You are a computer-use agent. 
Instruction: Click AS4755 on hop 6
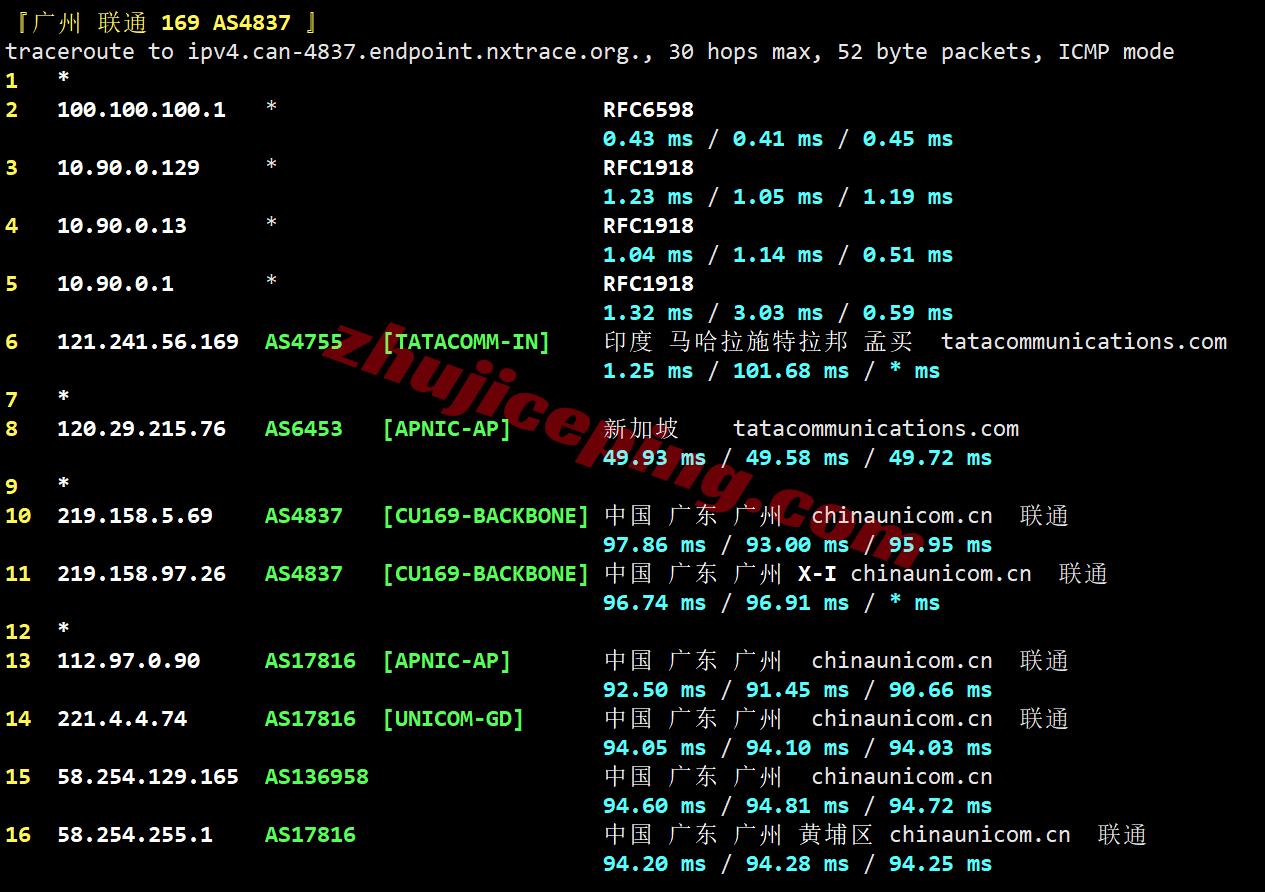coord(304,342)
